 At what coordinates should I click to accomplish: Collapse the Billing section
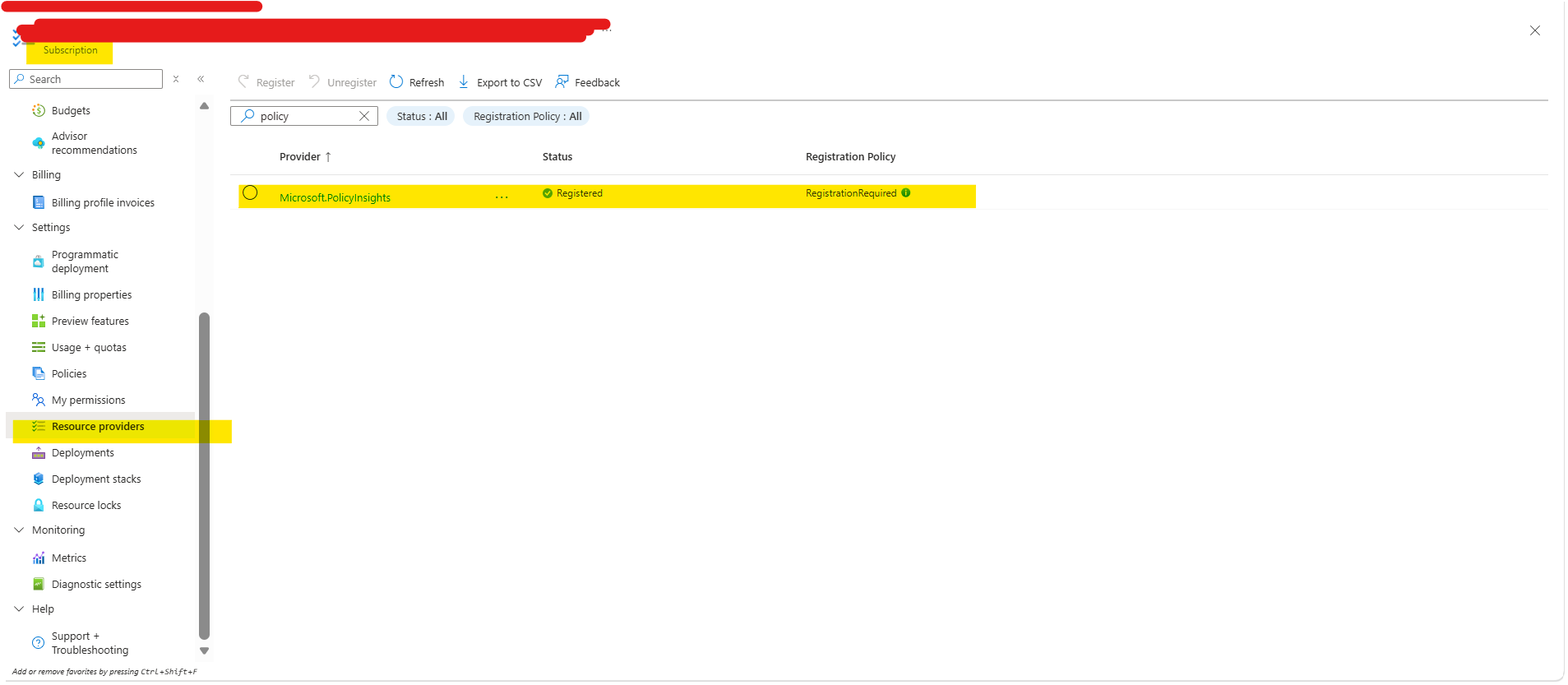(19, 174)
